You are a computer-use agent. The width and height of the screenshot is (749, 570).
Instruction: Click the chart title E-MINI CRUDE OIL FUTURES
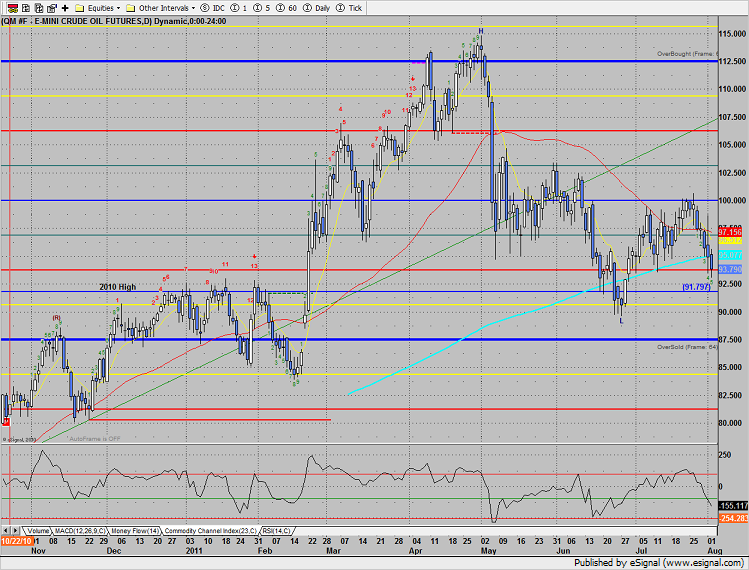87,22
